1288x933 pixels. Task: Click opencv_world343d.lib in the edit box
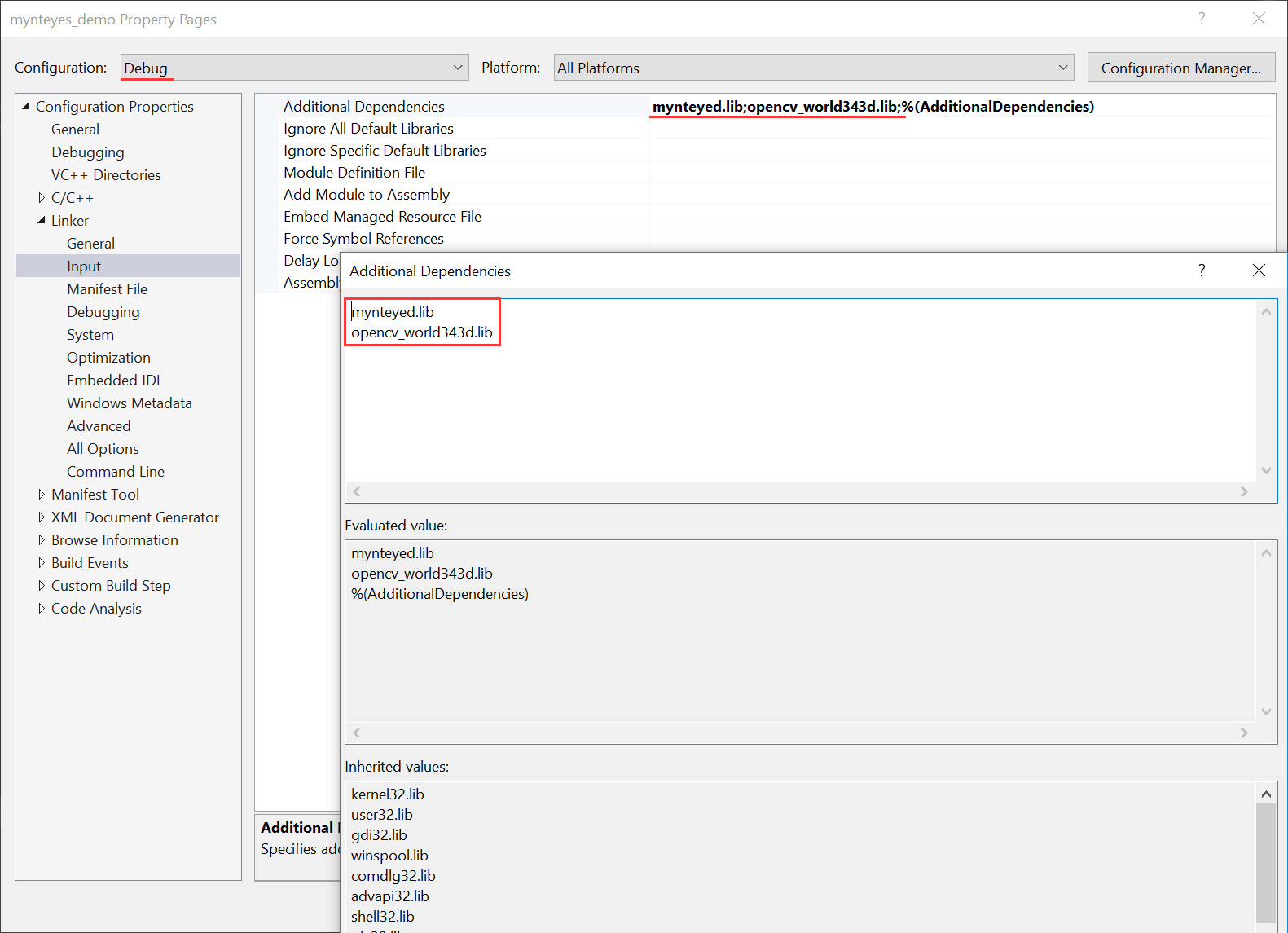pyautogui.click(x=422, y=332)
